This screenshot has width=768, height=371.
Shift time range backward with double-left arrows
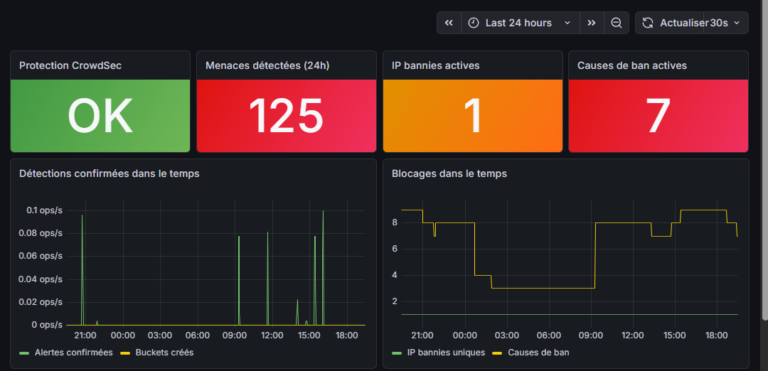pyautogui.click(x=449, y=23)
